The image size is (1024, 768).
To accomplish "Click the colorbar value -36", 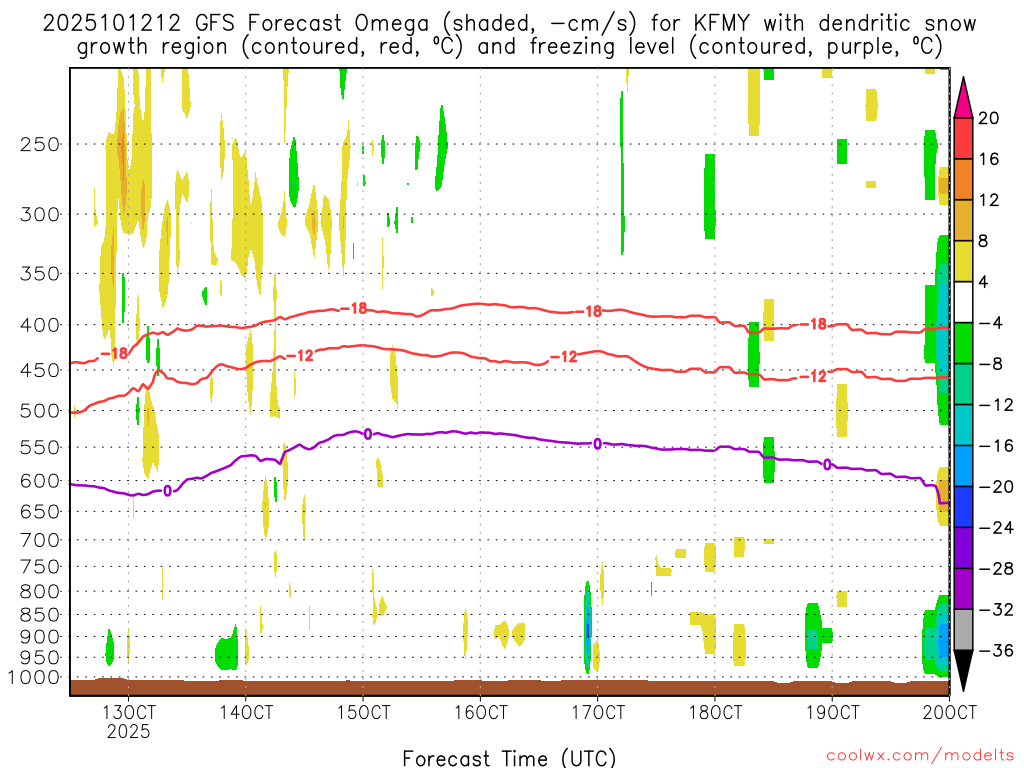I will click(x=997, y=650).
